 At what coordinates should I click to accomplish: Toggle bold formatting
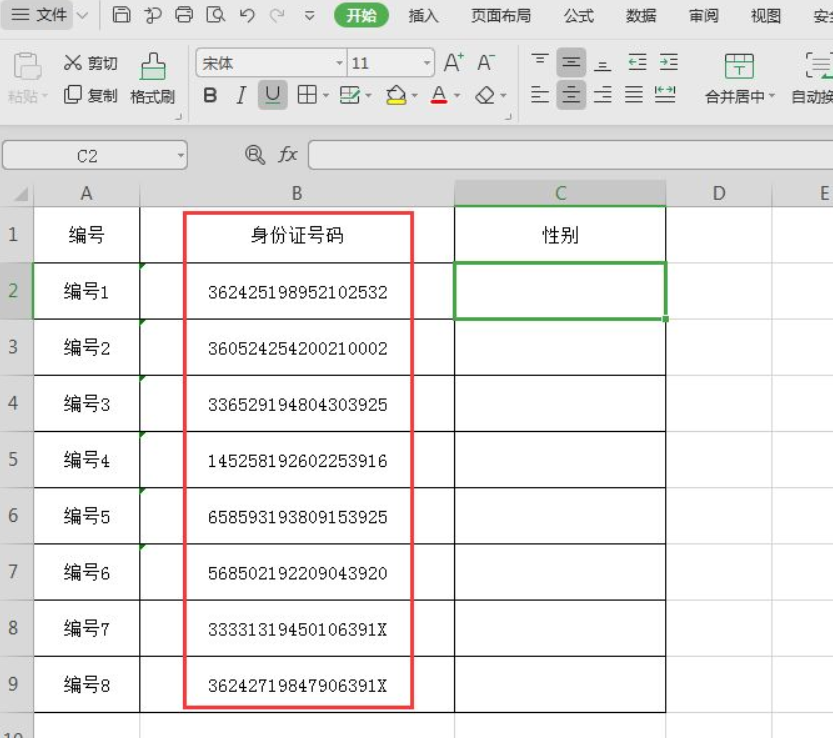(x=208, y=95)
